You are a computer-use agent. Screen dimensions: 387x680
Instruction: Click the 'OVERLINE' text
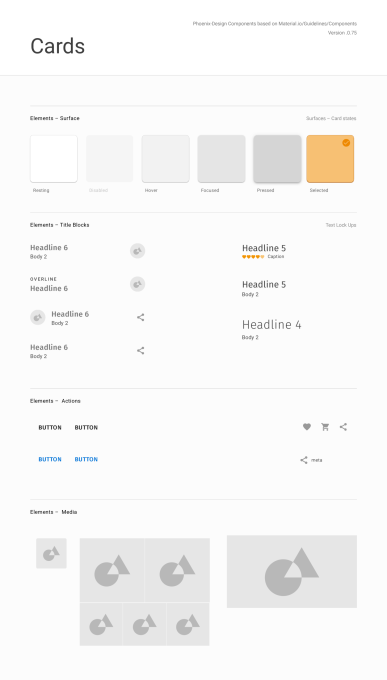tap(43, 279)
